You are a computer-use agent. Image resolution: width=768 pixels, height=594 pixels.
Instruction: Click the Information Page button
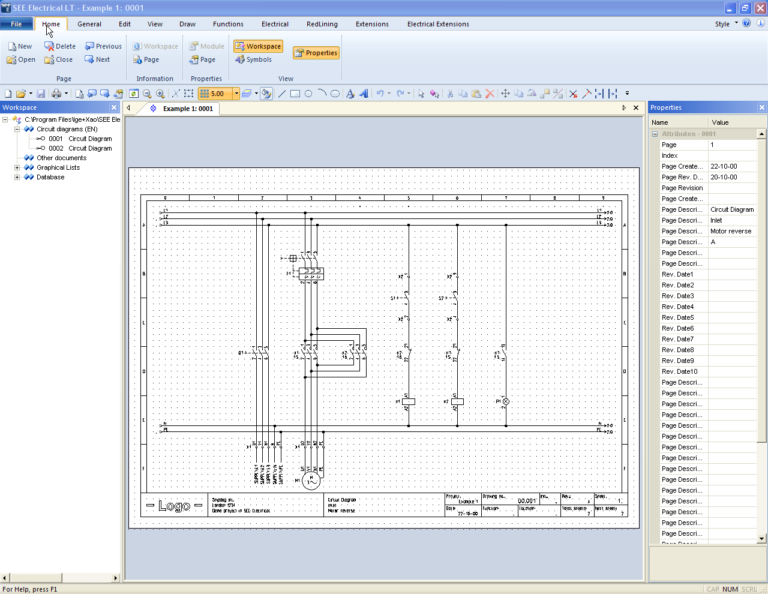pyautogui.click(x=146, y=59)
